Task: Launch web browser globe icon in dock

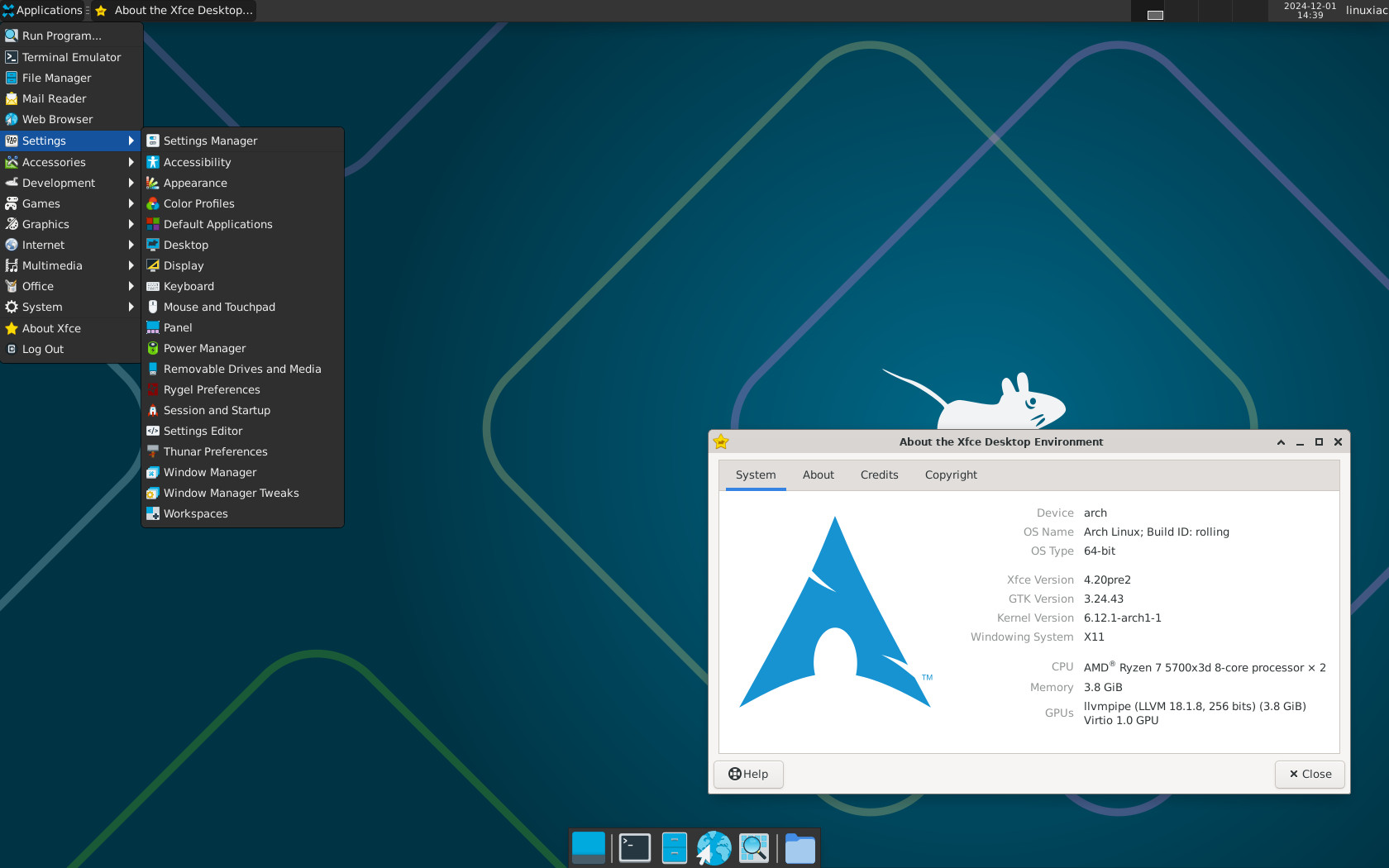Action: click(x=714, y=848)
